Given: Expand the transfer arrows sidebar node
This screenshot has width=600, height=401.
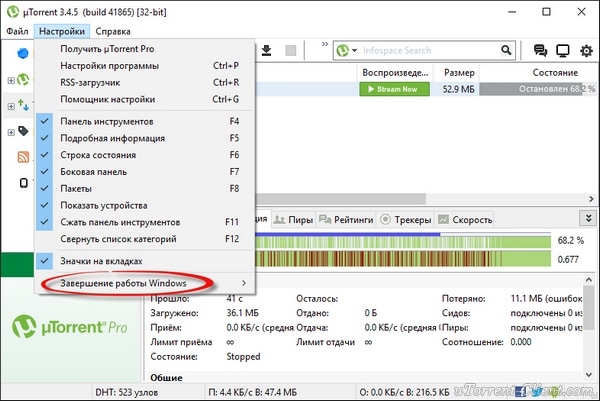Looking at the screenshot, I should coord(11,106).
